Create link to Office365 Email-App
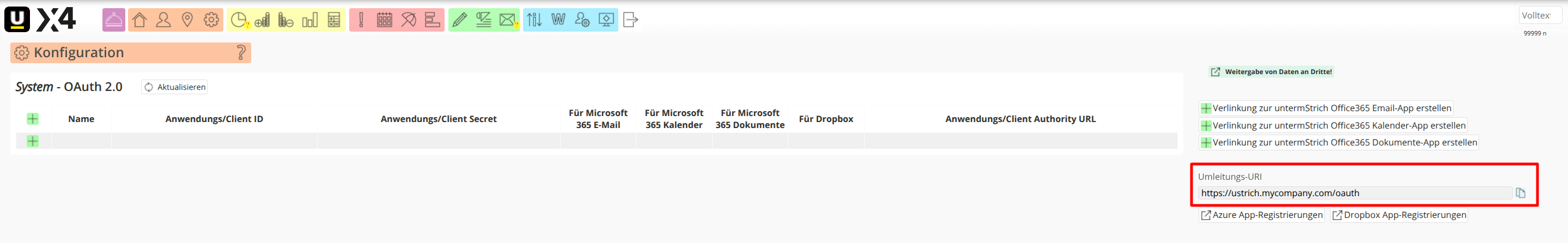Image resolution: width=1568 pixels, height=243 pixels. 1325,108
